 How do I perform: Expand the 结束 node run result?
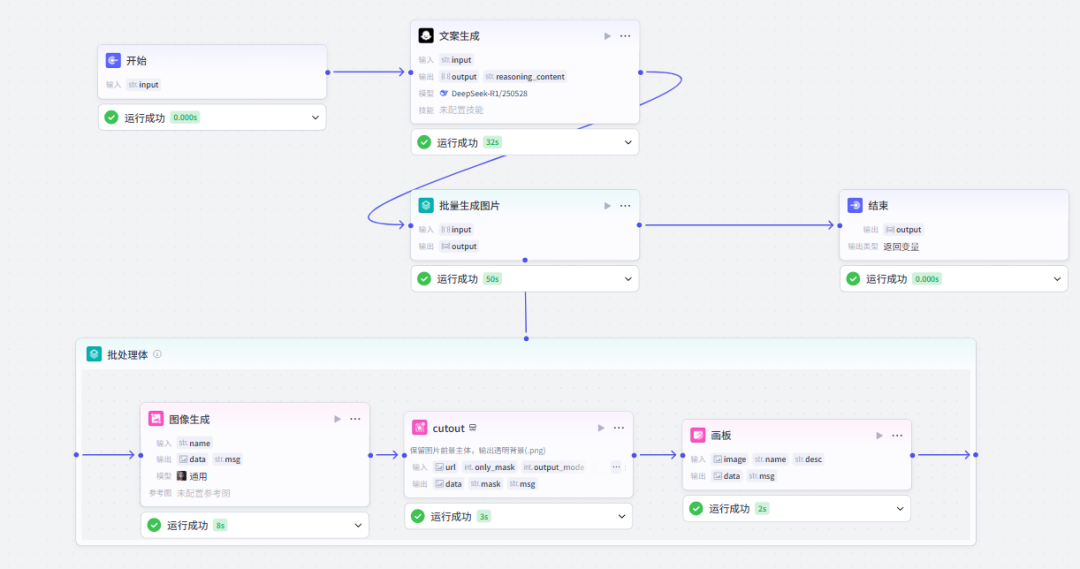point(1057,279)
